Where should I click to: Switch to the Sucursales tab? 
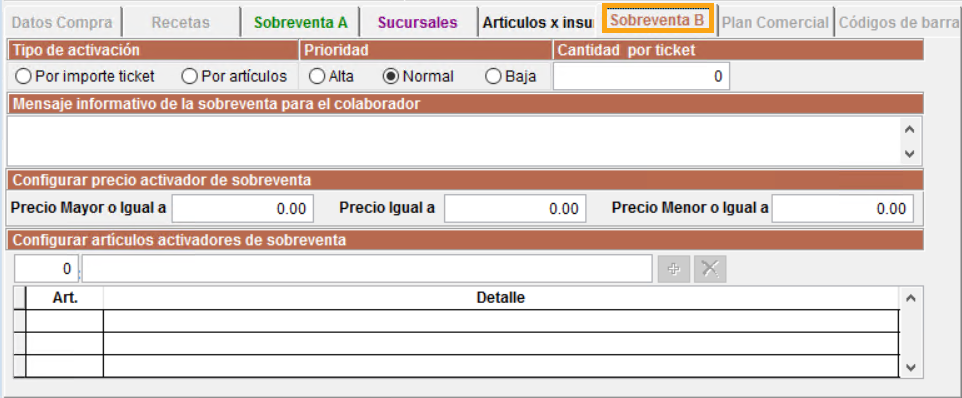click(x=418, y=23)
